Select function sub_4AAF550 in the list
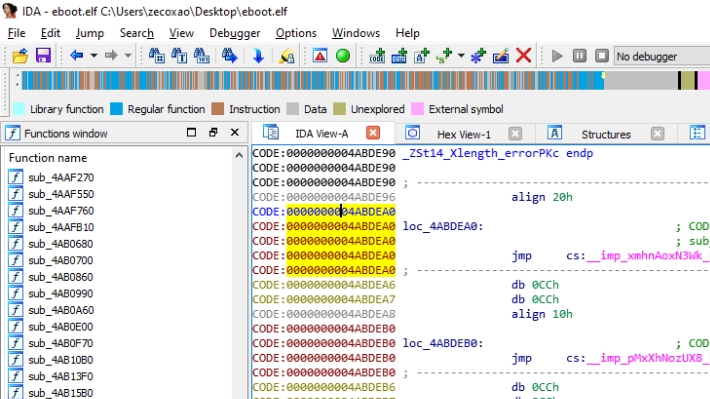Viewport: 710px width, 399px height. pos(61,194)
